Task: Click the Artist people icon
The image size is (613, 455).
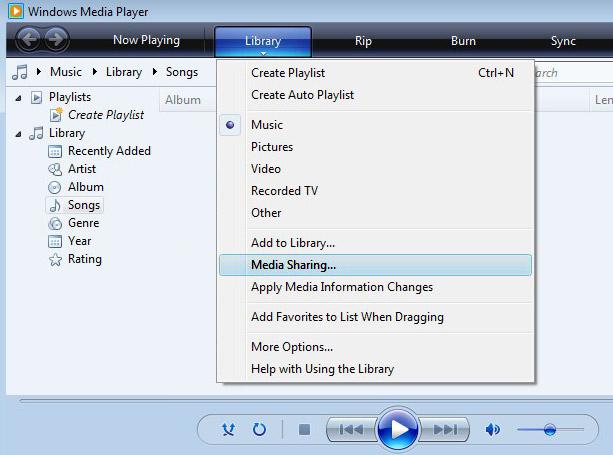Action: [55, 169]
